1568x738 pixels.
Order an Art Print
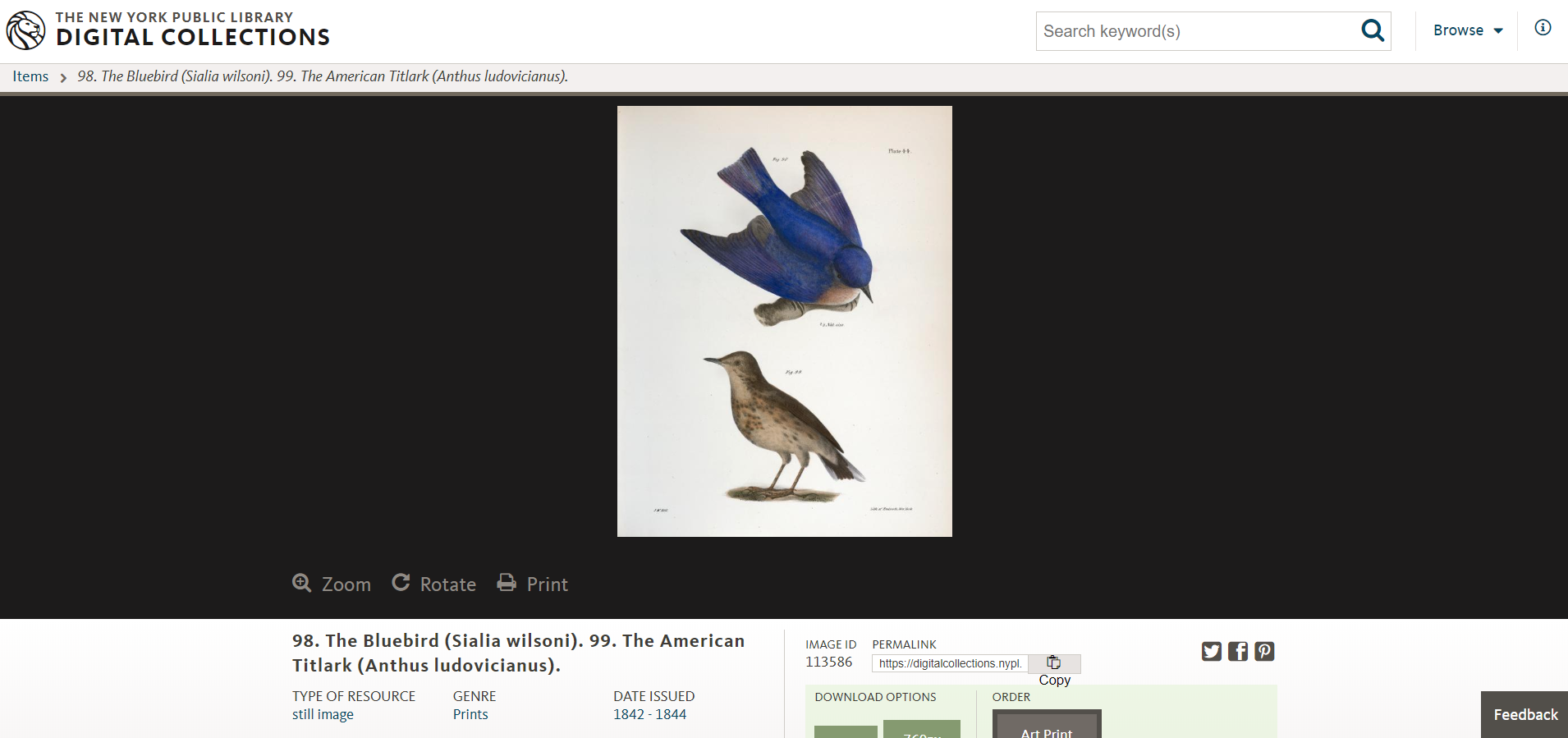click(1047, 725)
